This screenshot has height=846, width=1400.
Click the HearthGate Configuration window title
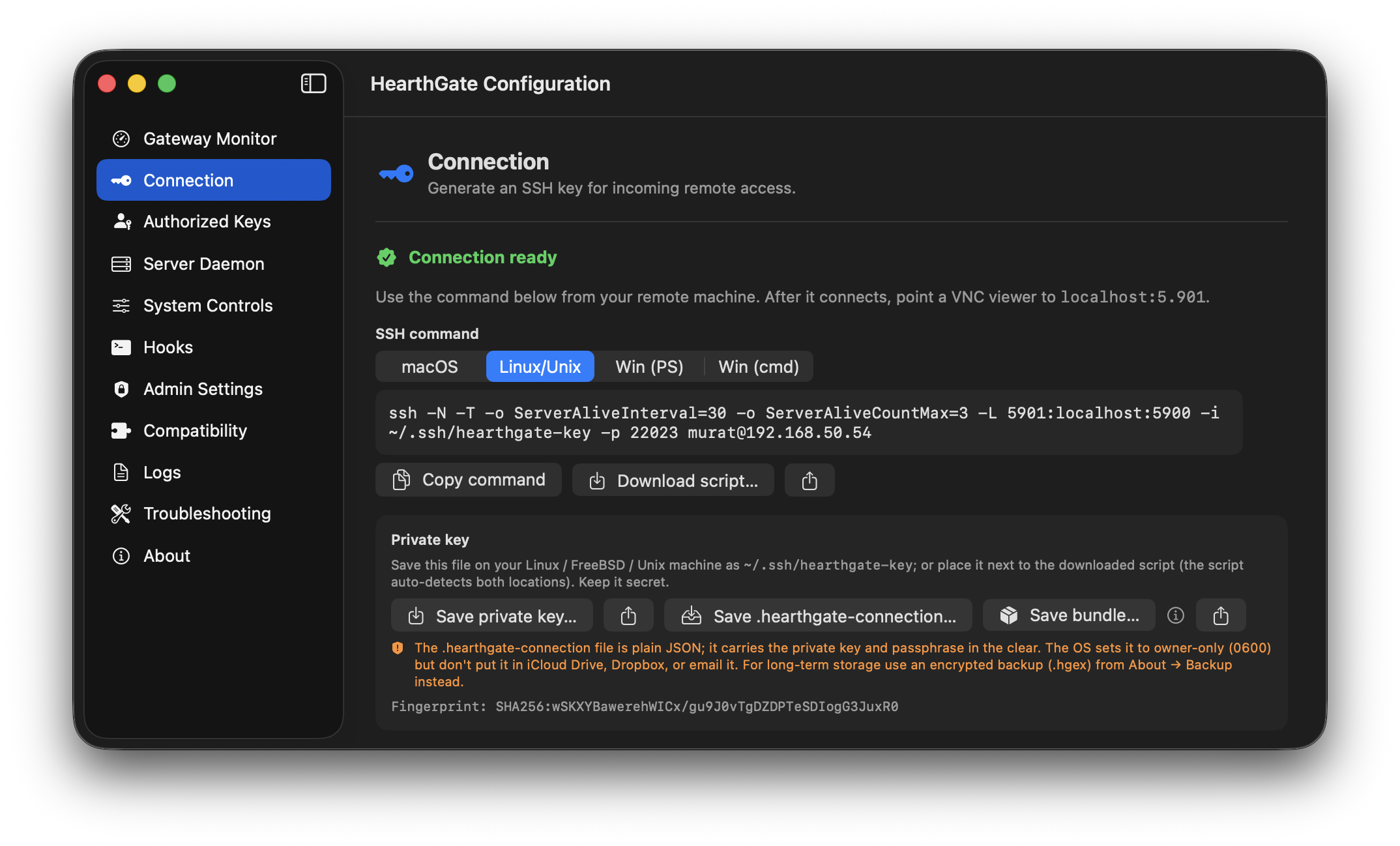[490, 83]
